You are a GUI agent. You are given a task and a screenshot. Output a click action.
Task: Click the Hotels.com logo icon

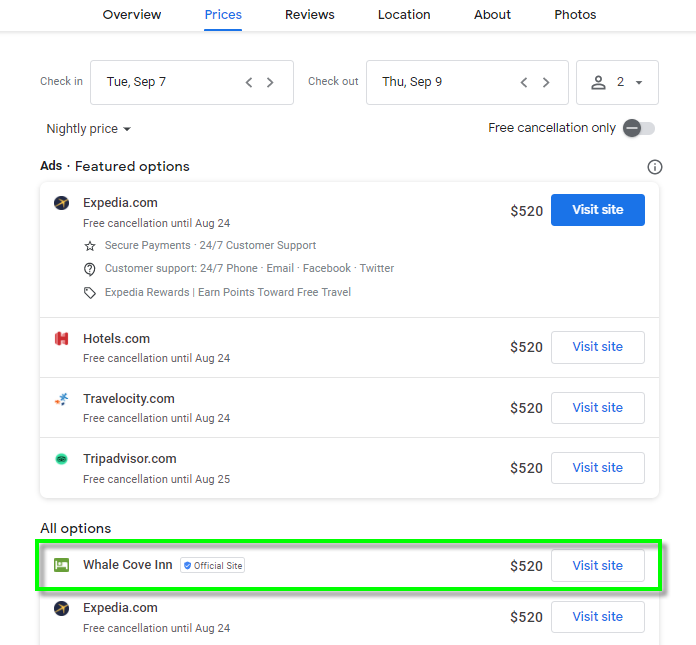pyautogui.click(x=62, y=339)
